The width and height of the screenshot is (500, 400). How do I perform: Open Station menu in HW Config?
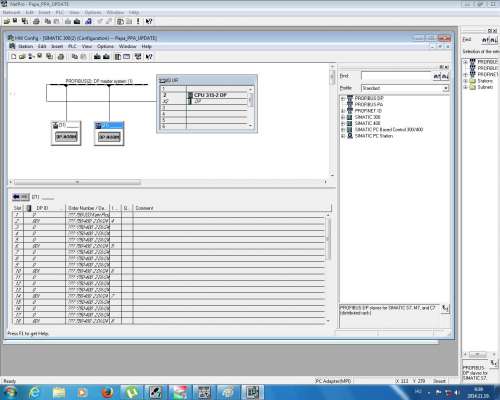tap(25, 46)
